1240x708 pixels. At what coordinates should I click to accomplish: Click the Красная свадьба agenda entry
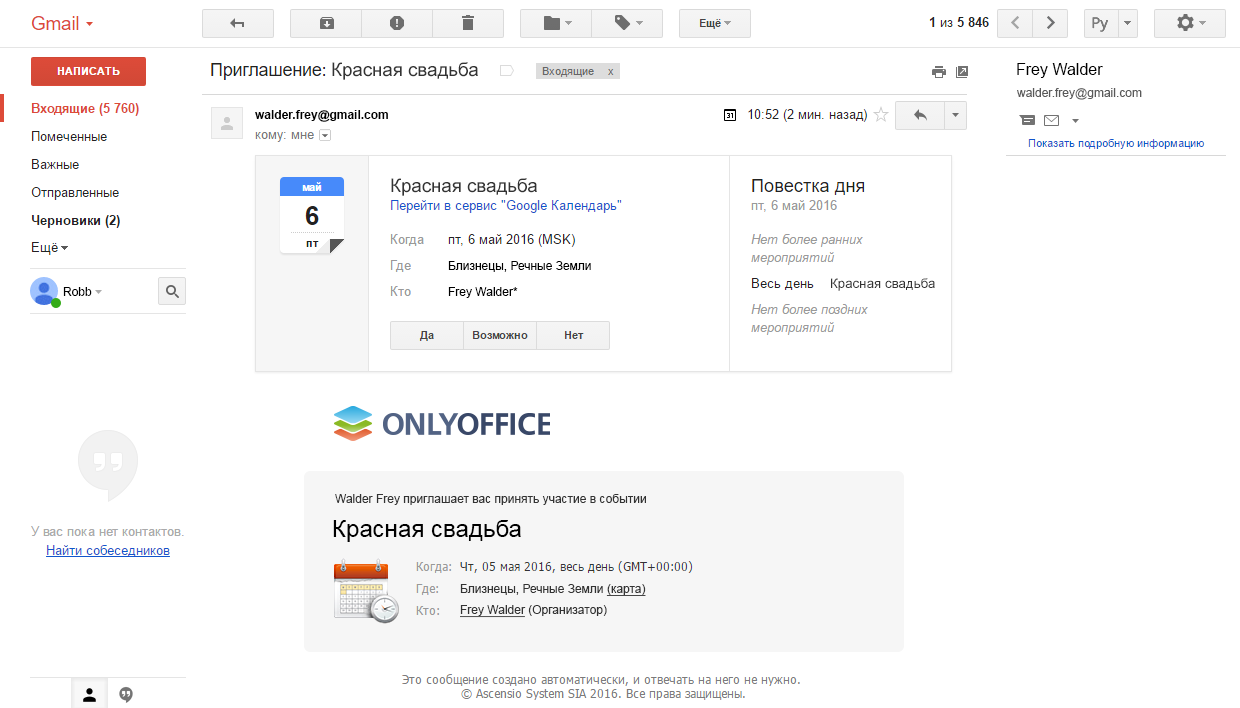tap(882, 284)
